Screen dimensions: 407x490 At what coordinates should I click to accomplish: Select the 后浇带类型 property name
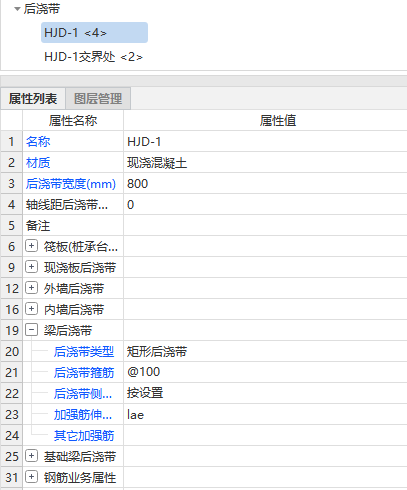tap(84, 352)
